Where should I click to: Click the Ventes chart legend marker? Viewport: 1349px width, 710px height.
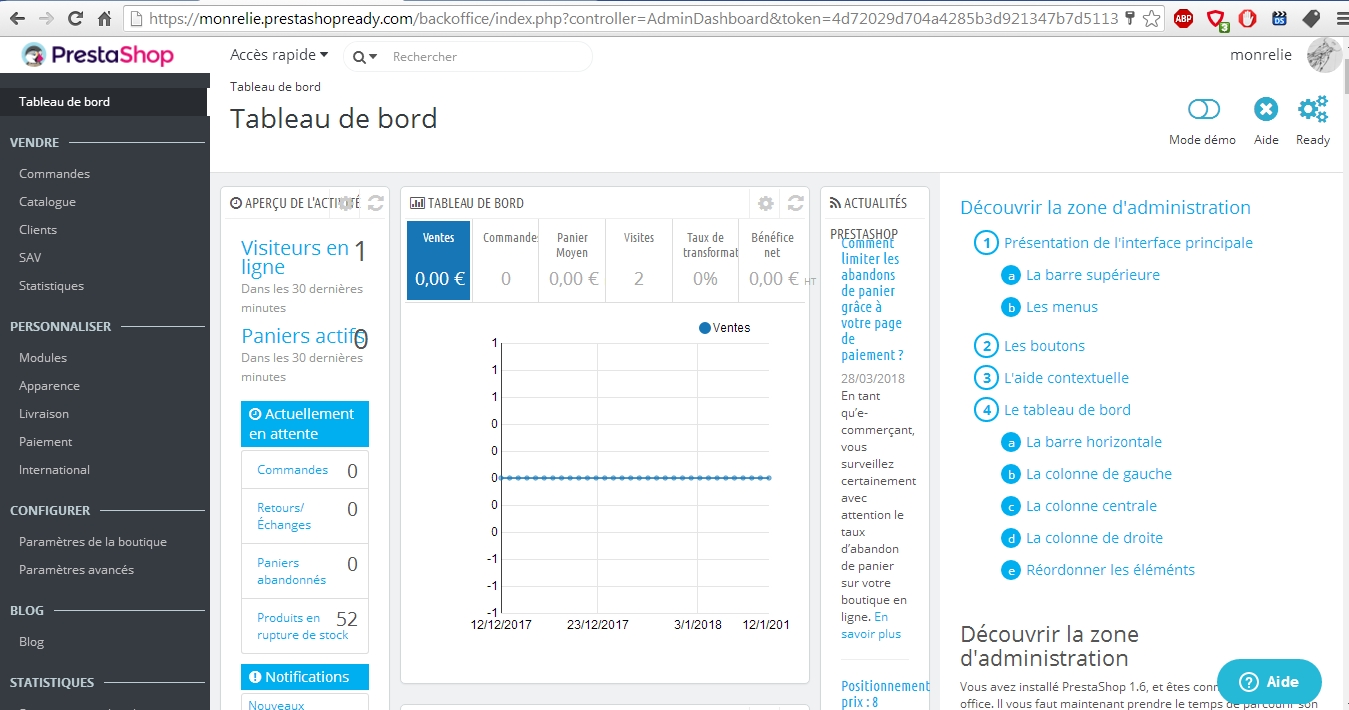point(705,328)
